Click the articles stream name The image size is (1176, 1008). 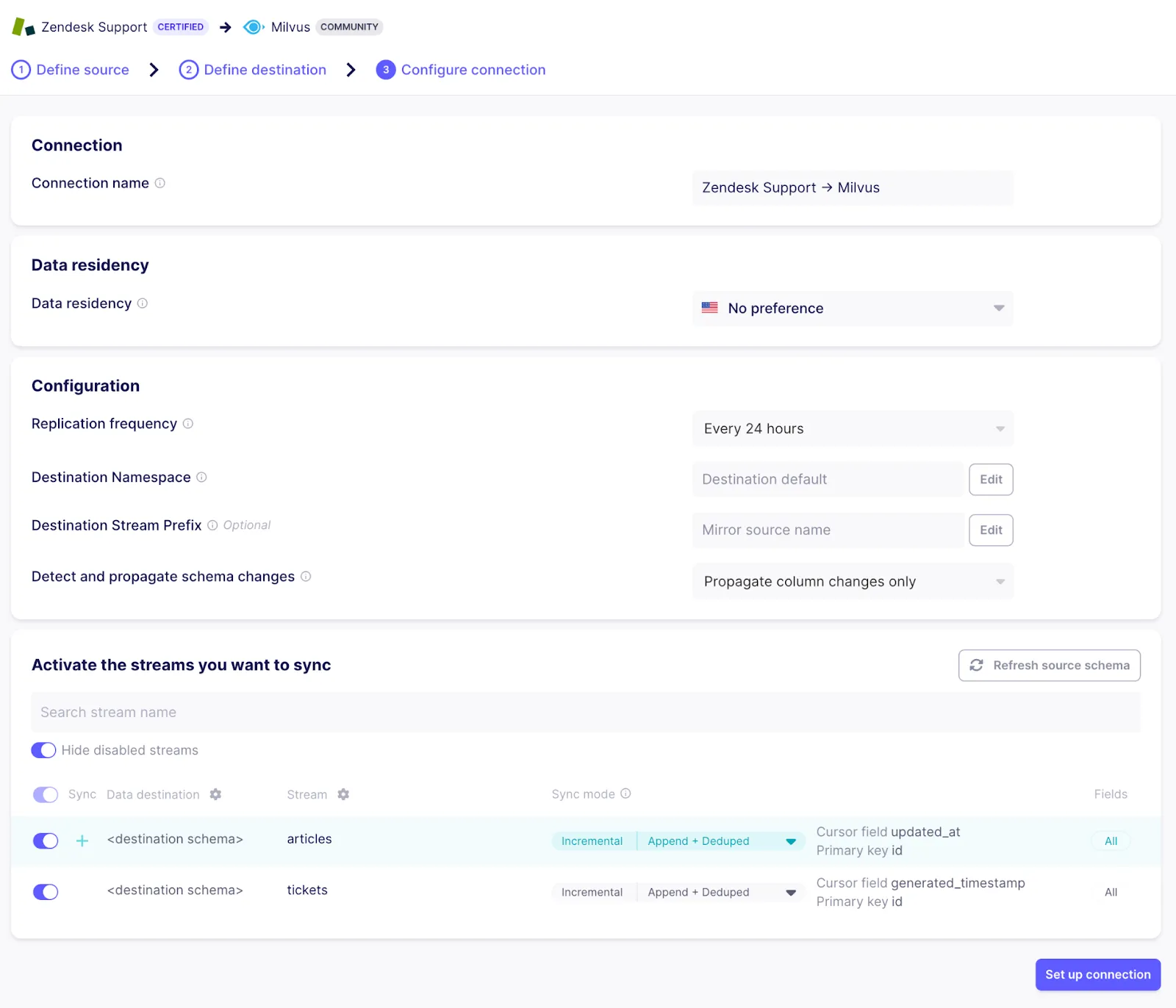click(x=309, y=839)
